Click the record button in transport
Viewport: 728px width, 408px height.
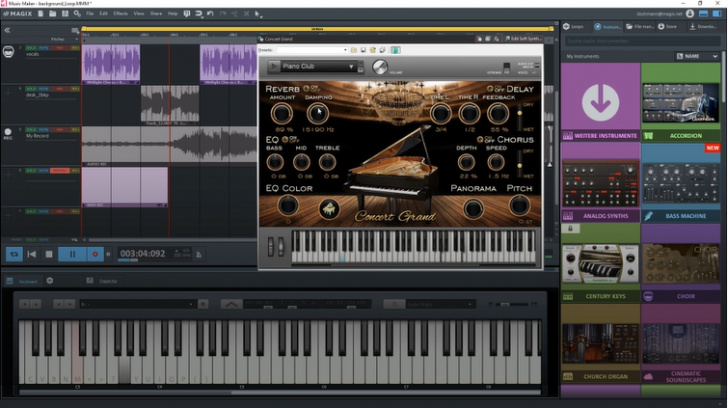(x=95, y=254)
